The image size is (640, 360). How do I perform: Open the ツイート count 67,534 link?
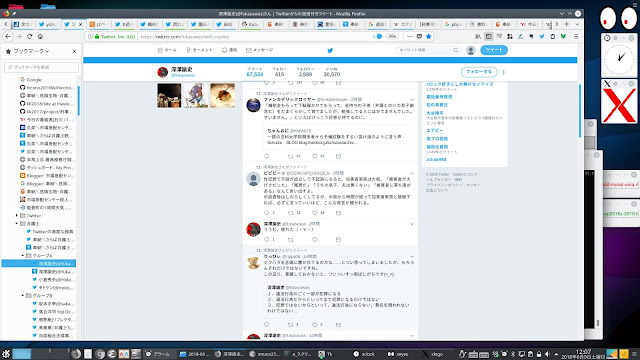pyautogui.click(x=255, y=72)
